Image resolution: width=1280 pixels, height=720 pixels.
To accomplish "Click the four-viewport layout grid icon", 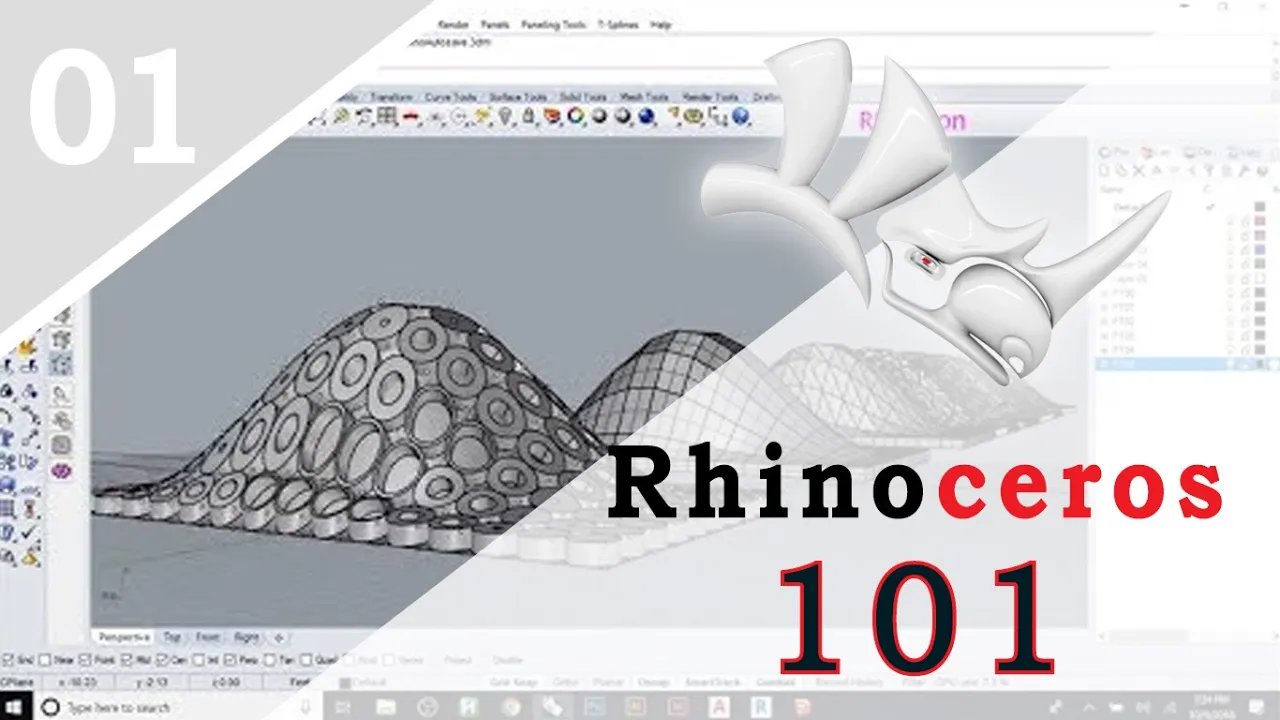I will click(x=389, y=117).
